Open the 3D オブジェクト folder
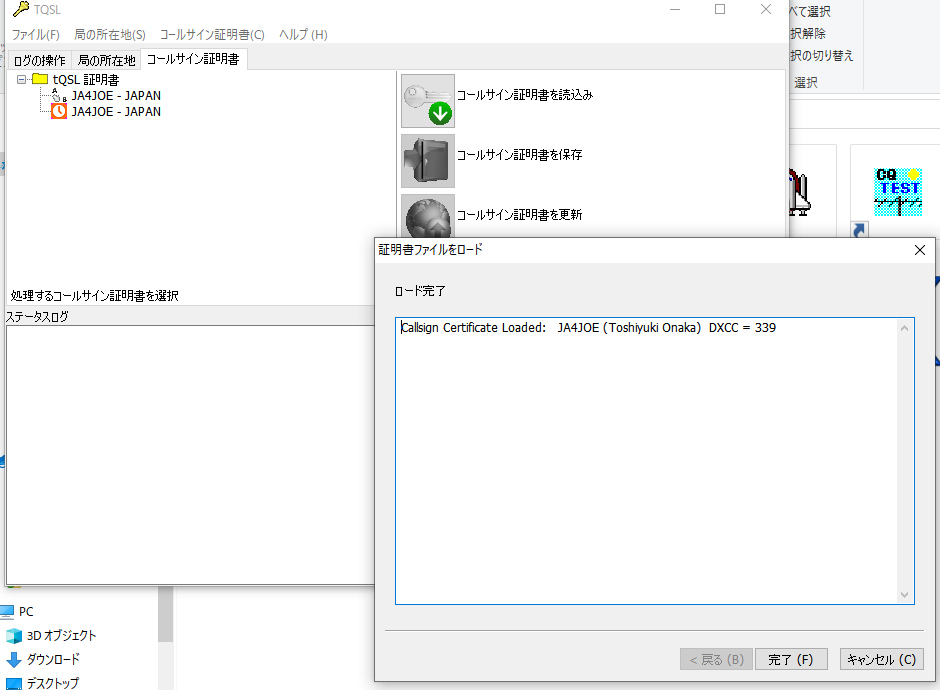The width and height of the screenshot is (940, 690). (51, 635)
